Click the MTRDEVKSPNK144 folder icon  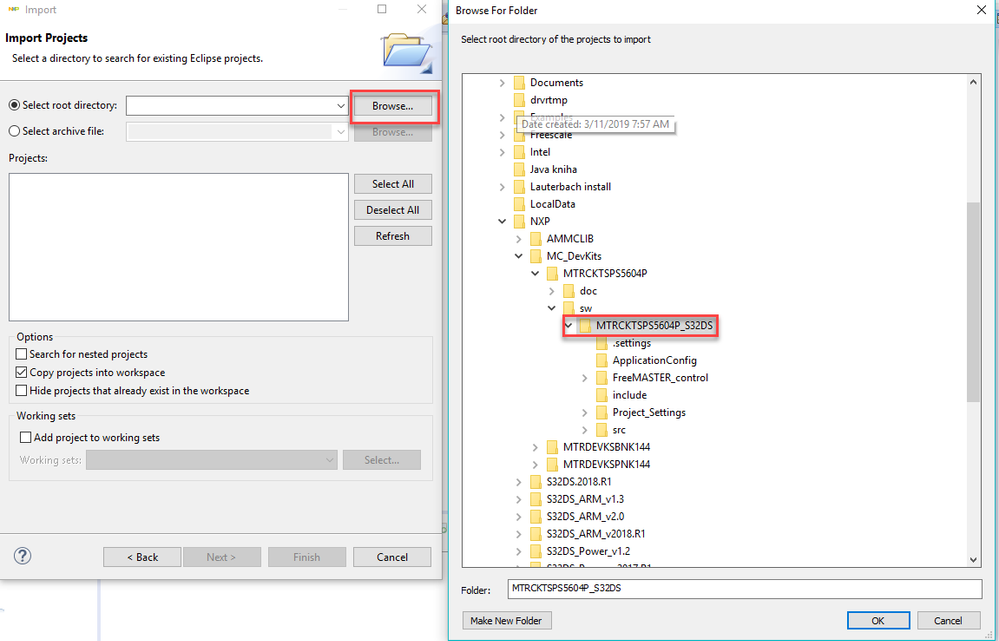552,465
